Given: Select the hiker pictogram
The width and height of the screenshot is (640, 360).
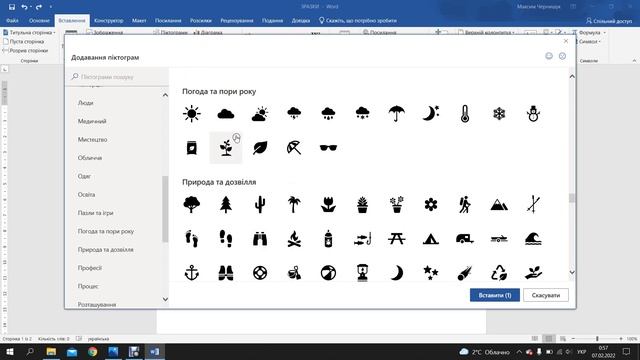Looking at the screenshot, I should 465,204.
